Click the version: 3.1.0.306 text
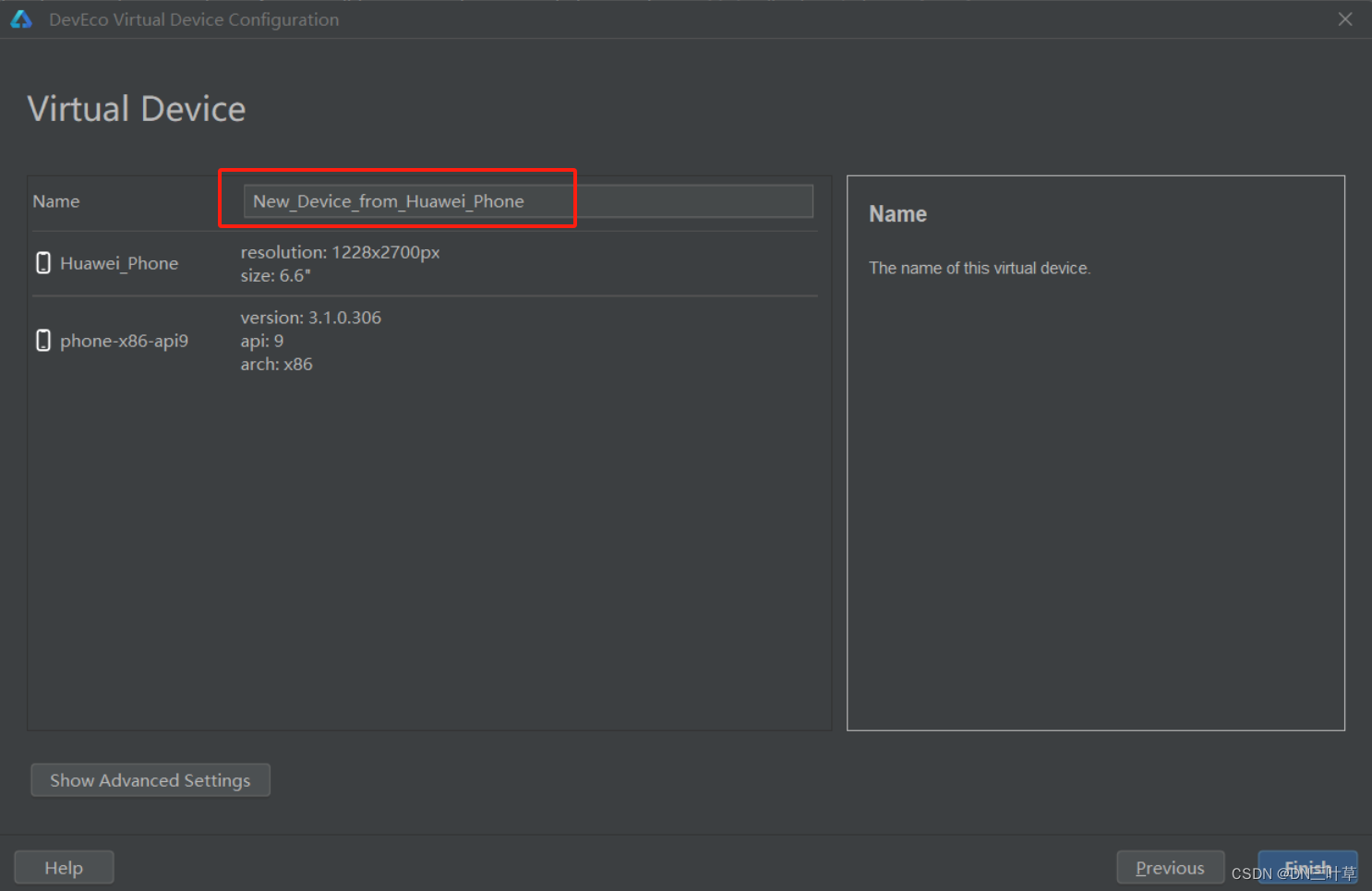The image size is (1372, 891). [311, 318]
